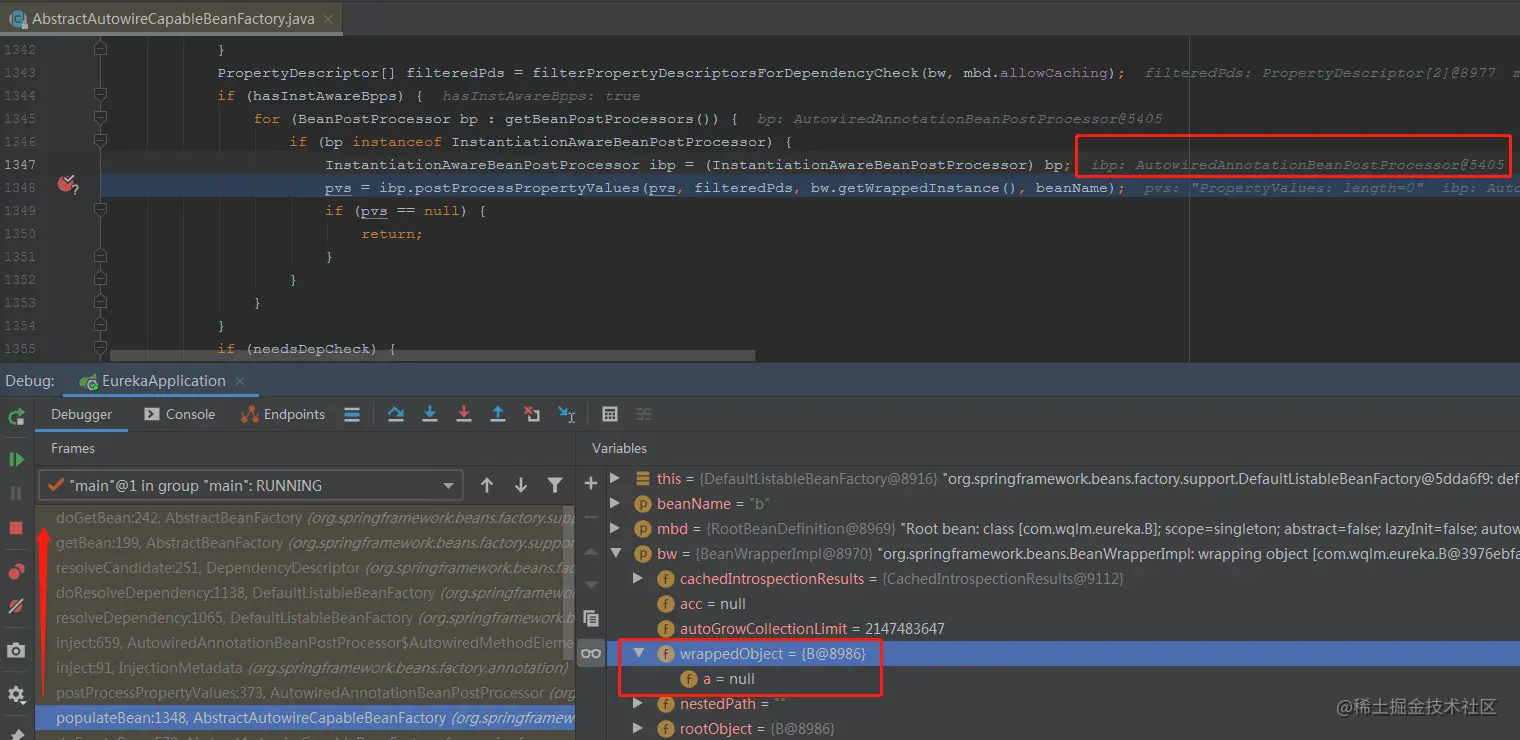
Task: Select frame doResolveDependency:1138
Action: [305, 593]
